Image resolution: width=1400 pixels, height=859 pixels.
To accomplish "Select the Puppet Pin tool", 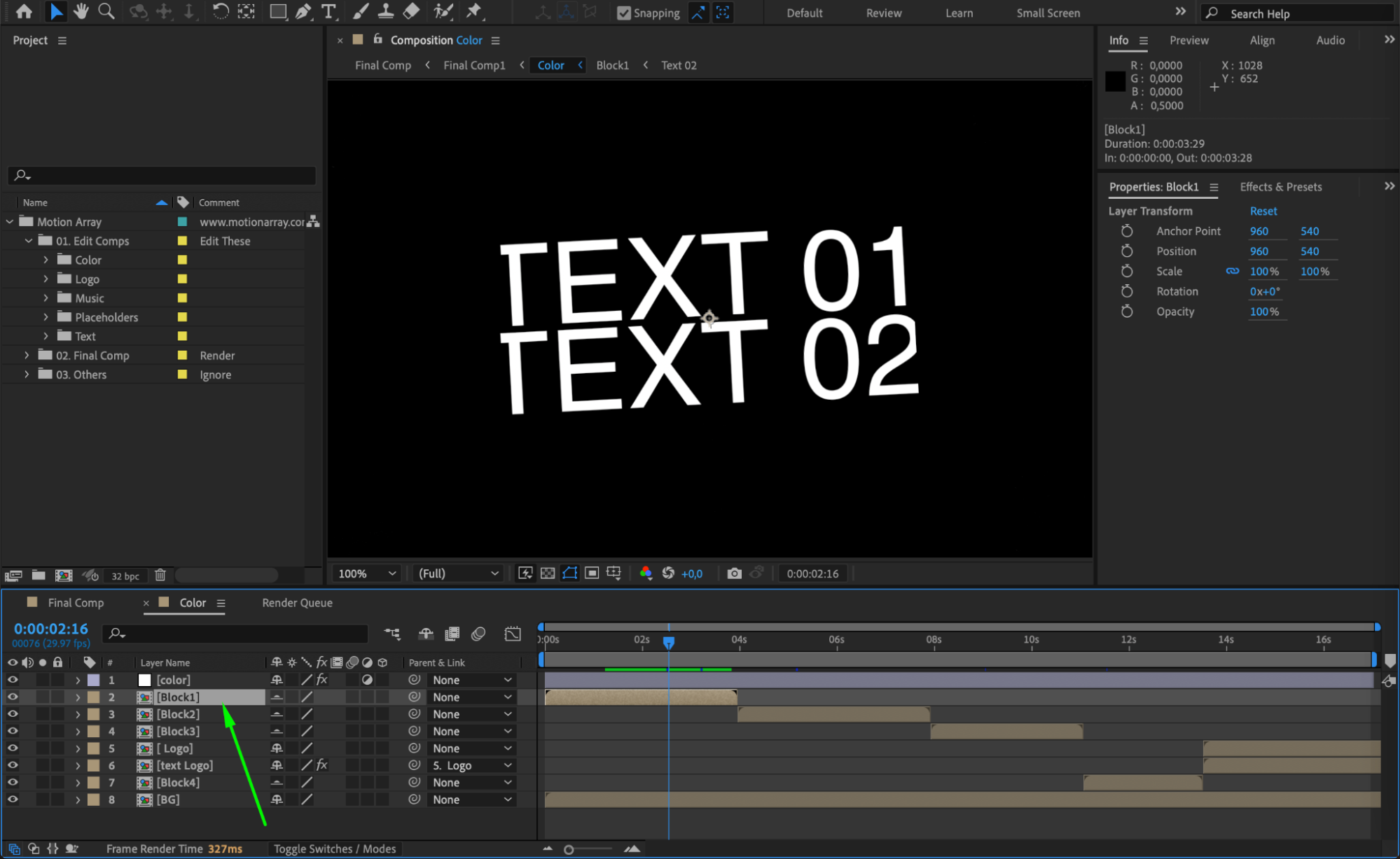I will 474,12.
